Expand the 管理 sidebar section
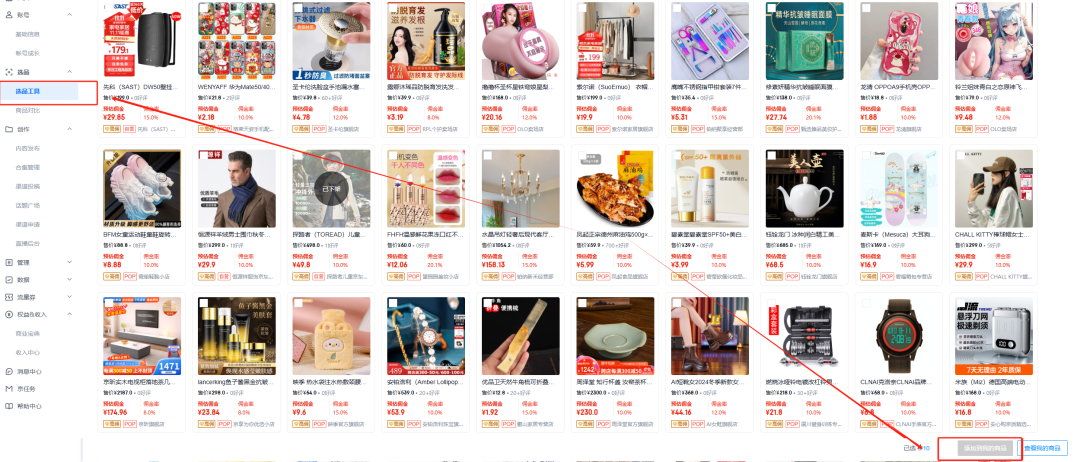 point(70,262)
